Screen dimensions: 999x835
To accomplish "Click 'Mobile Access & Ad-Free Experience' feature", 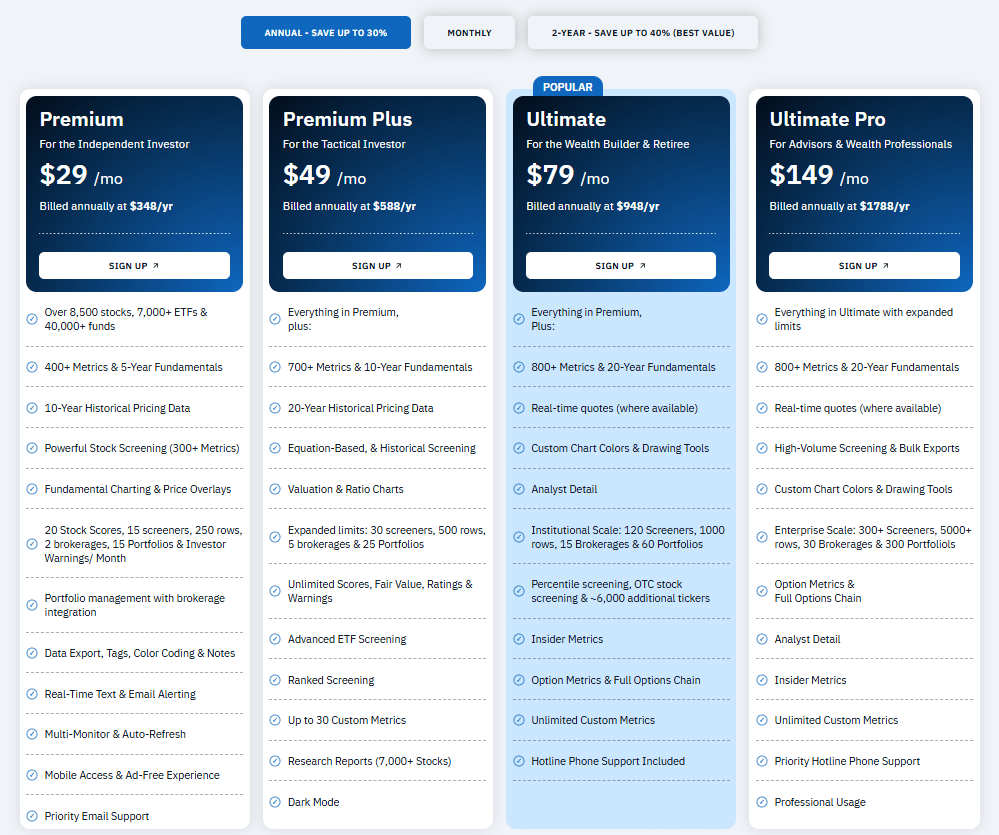I will [132, 774].
